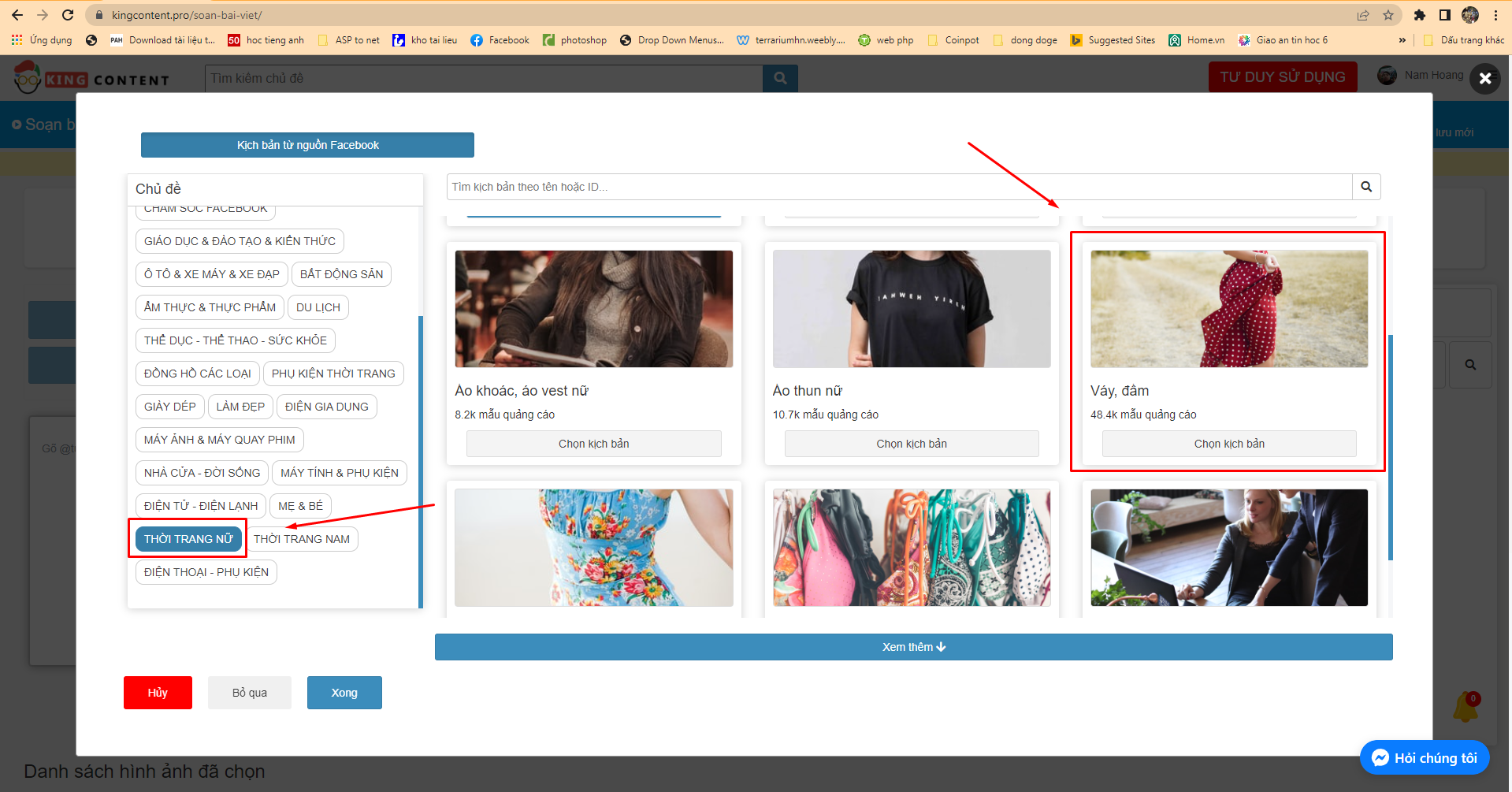Select the Ô TÔ & XE MÁY & XE ĐẠP topic
Viewport: 1512px width, 792px height.
pyautogui.click(x=211, y=274)
